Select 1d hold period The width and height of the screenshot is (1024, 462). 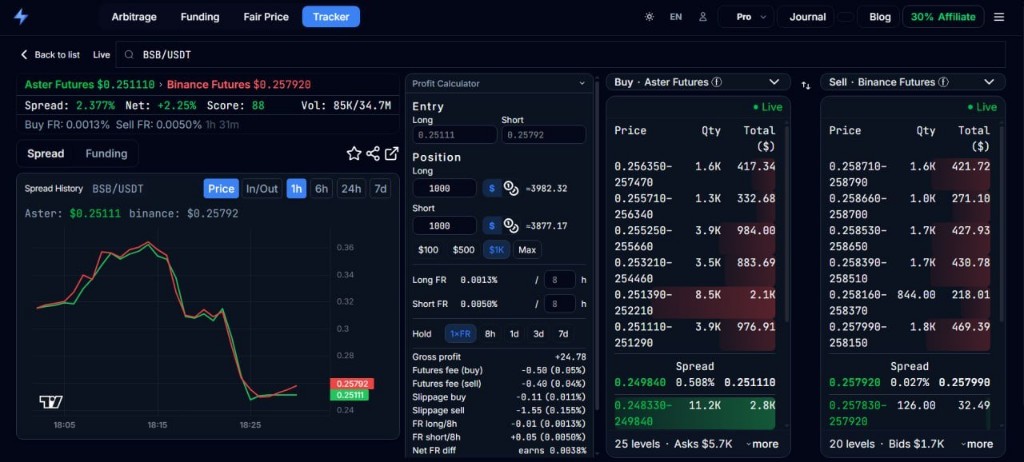pyautogui.click(x=514, y=334)
